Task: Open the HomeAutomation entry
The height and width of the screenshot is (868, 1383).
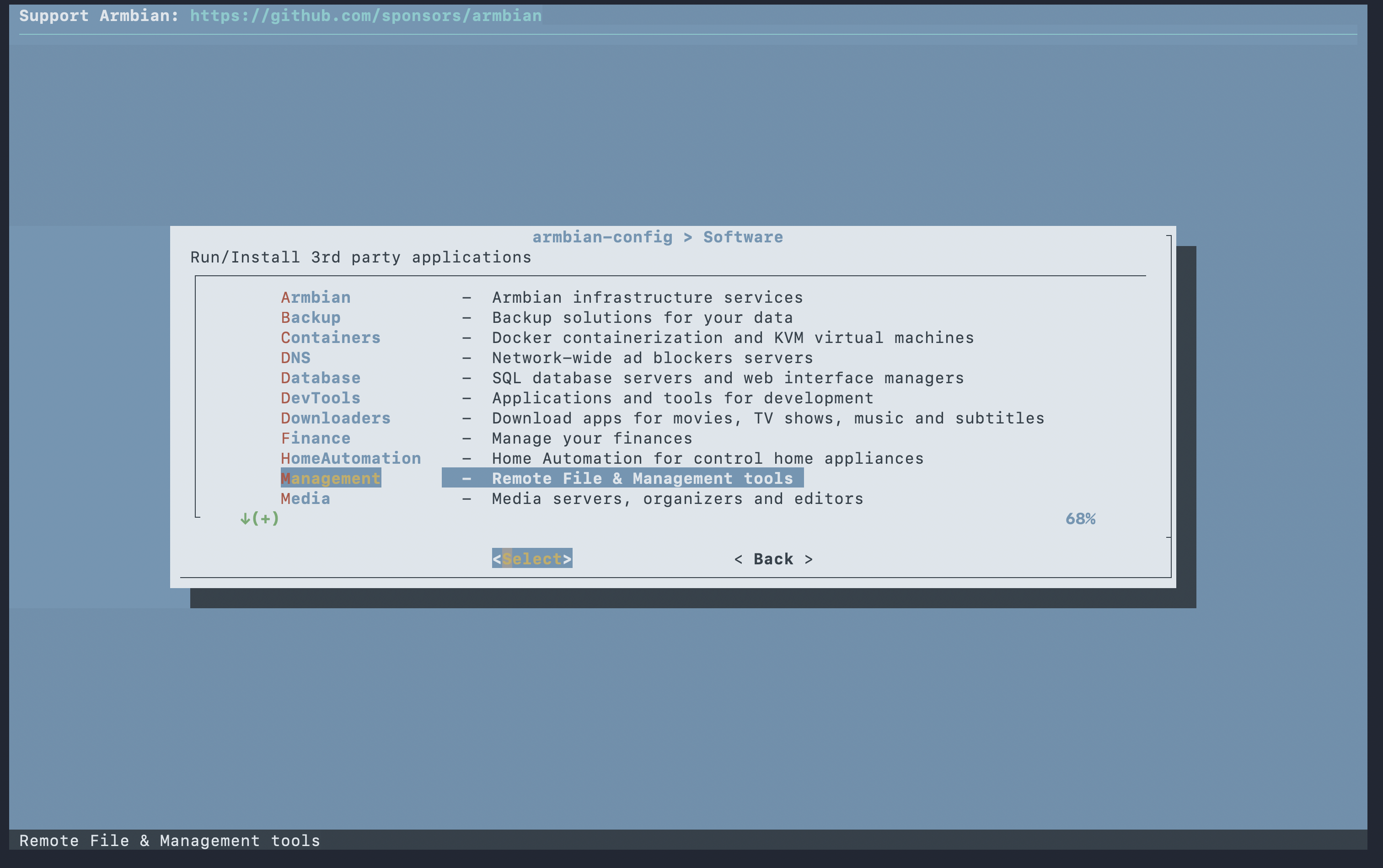Action: 351,458
